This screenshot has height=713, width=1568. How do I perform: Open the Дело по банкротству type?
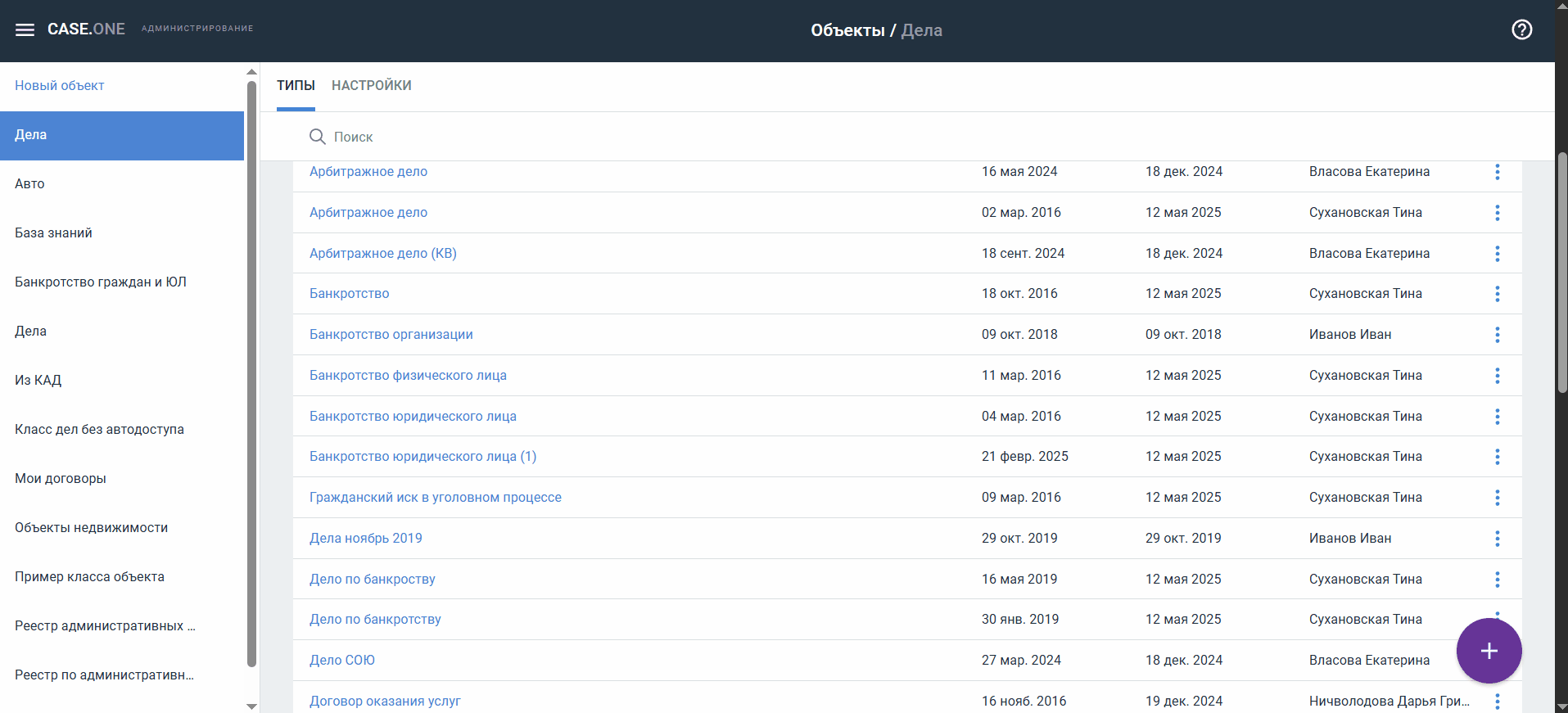click(375, 620)
